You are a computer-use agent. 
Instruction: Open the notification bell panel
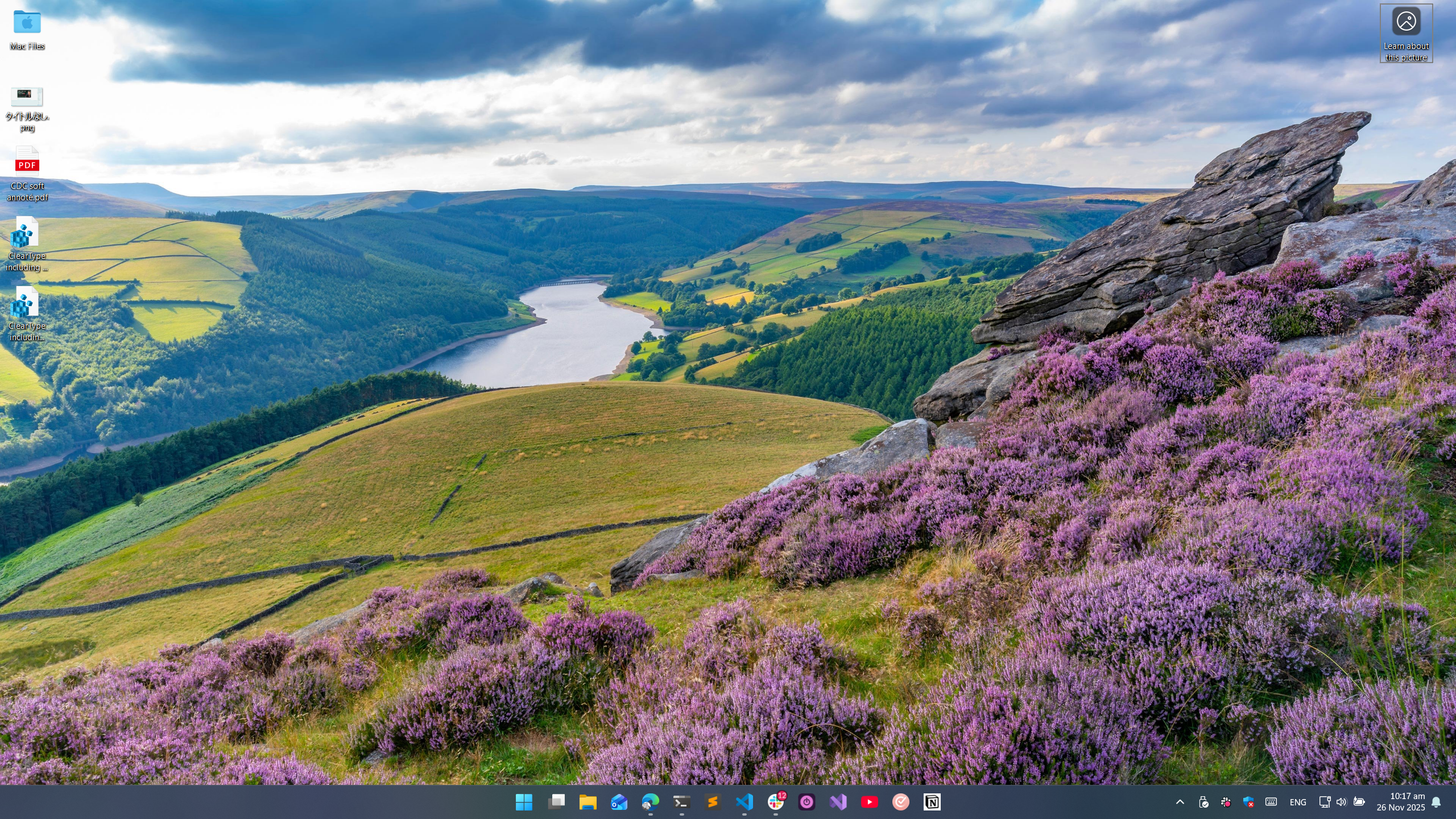pyautogui.click(x=1436, y=802)
